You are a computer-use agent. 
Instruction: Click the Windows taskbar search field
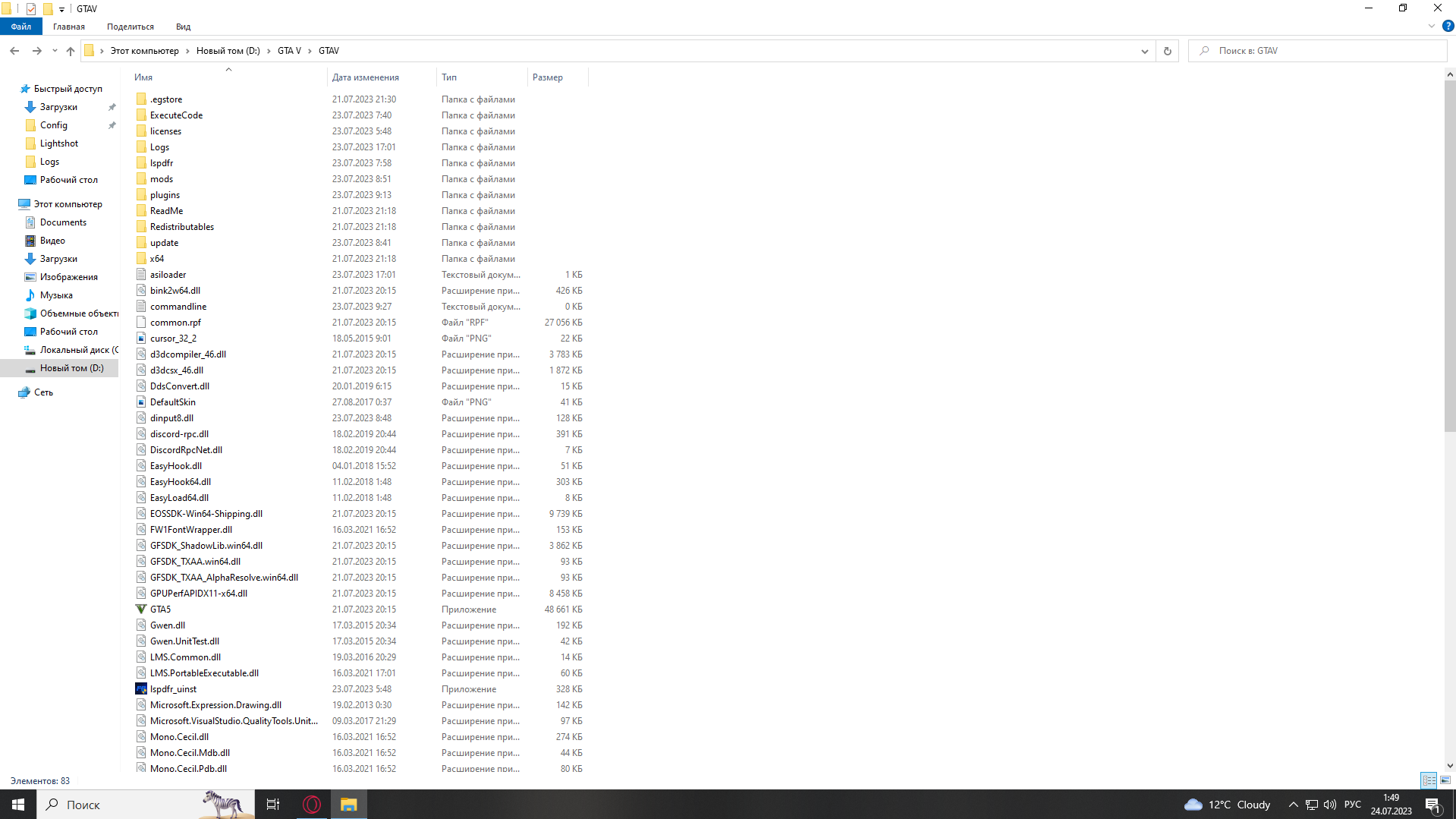(x=144, y=805)
